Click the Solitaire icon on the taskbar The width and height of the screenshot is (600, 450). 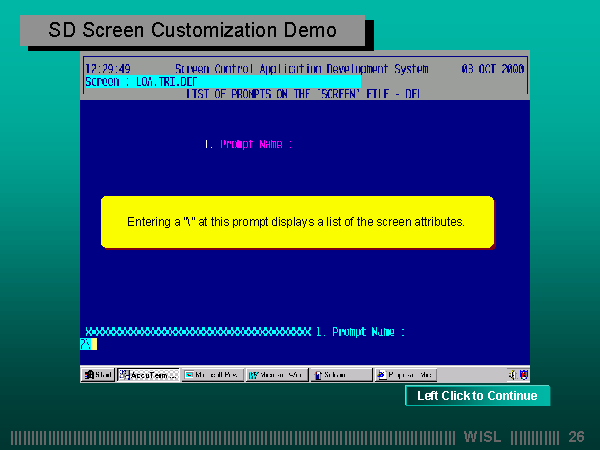(x=318, y=375)
